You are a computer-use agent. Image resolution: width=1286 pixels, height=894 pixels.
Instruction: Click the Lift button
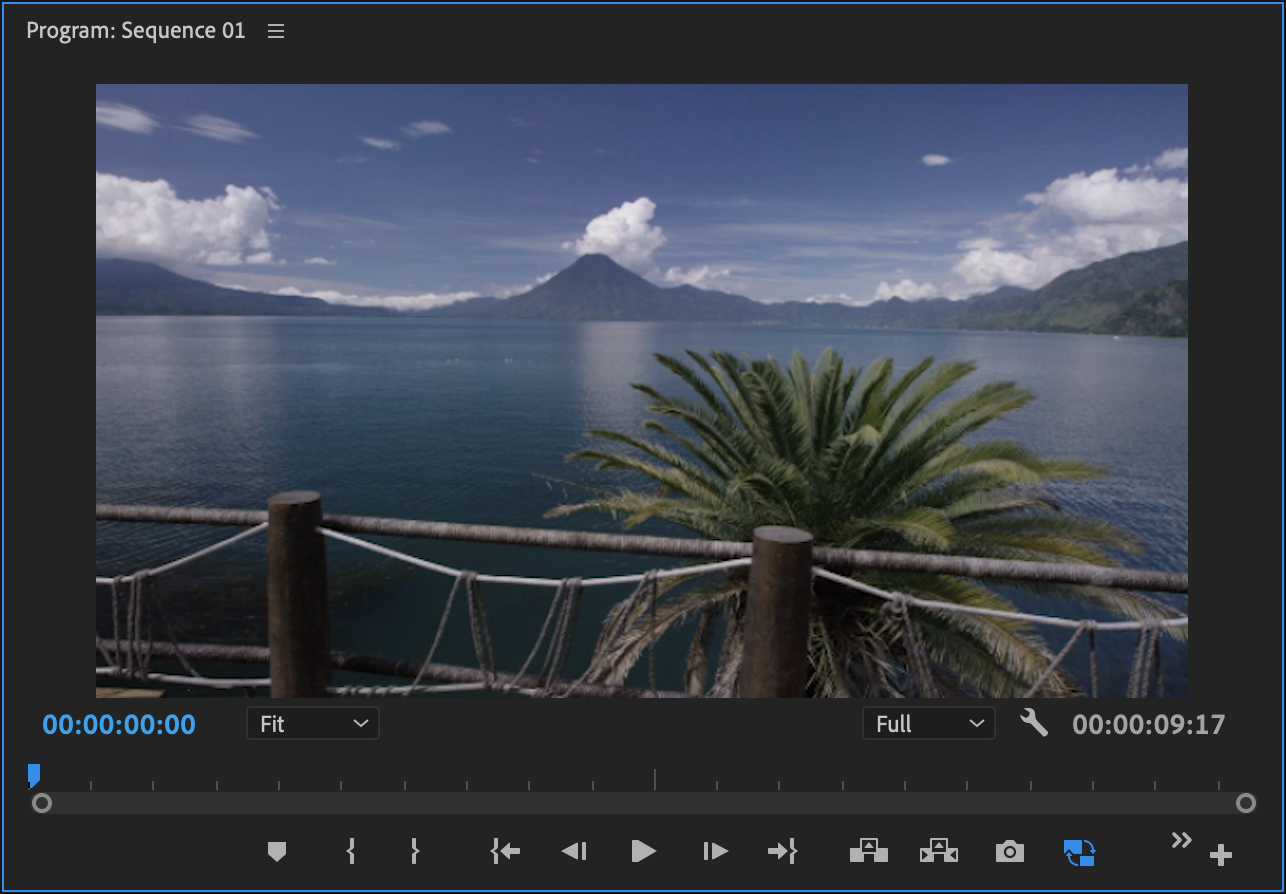pos(869,851)
